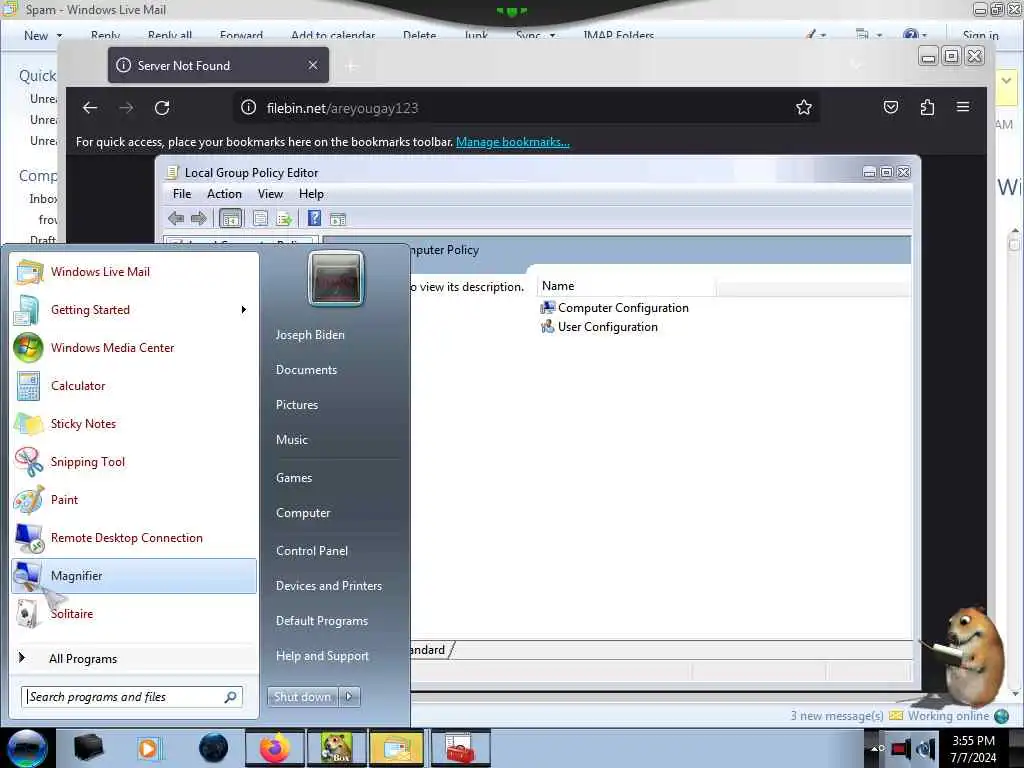Open Joseph Biden user folder
This screenshot has height=768, width=1024.
tap(310, 334)
